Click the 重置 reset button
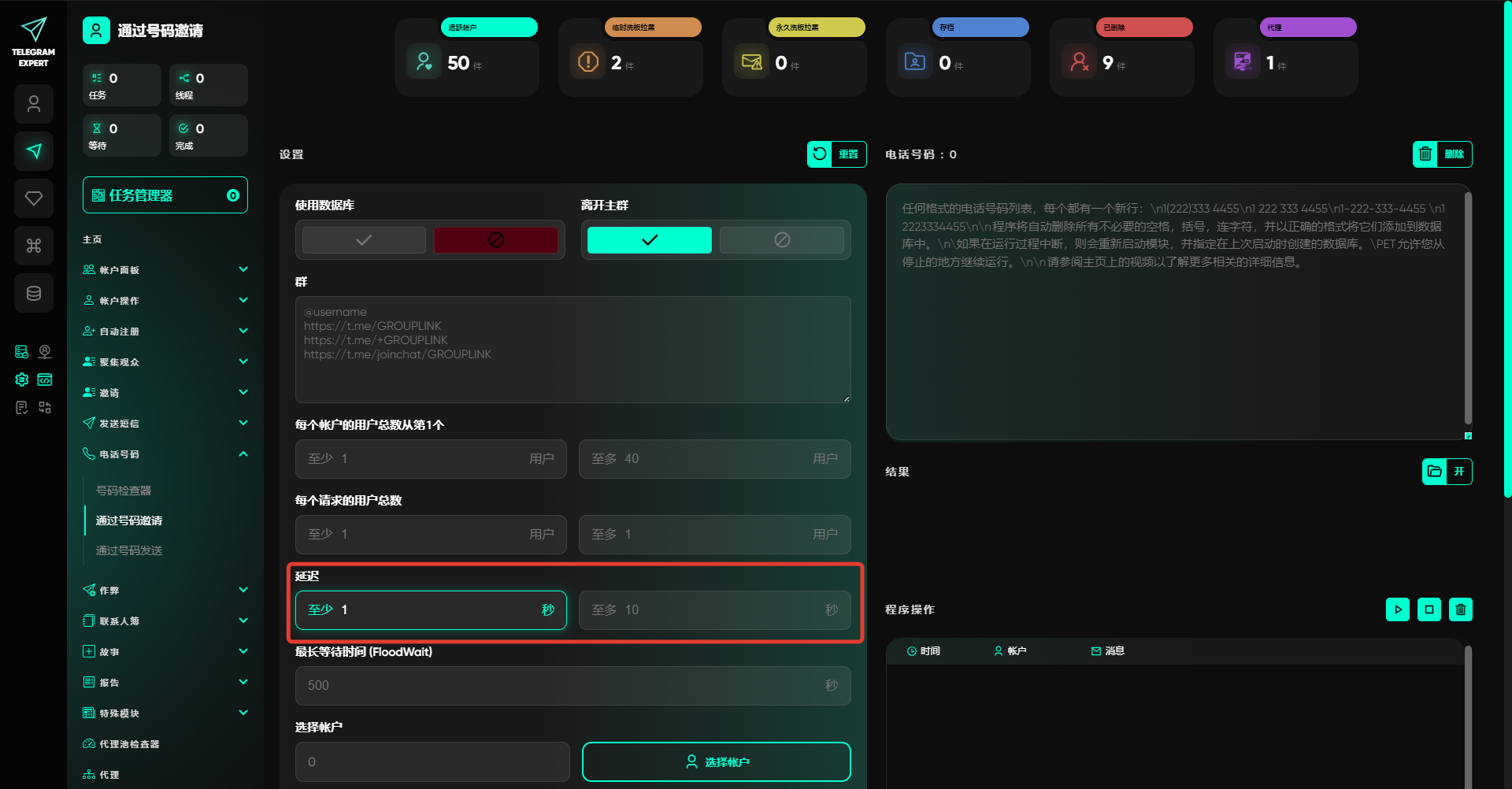 pos(836,154)
